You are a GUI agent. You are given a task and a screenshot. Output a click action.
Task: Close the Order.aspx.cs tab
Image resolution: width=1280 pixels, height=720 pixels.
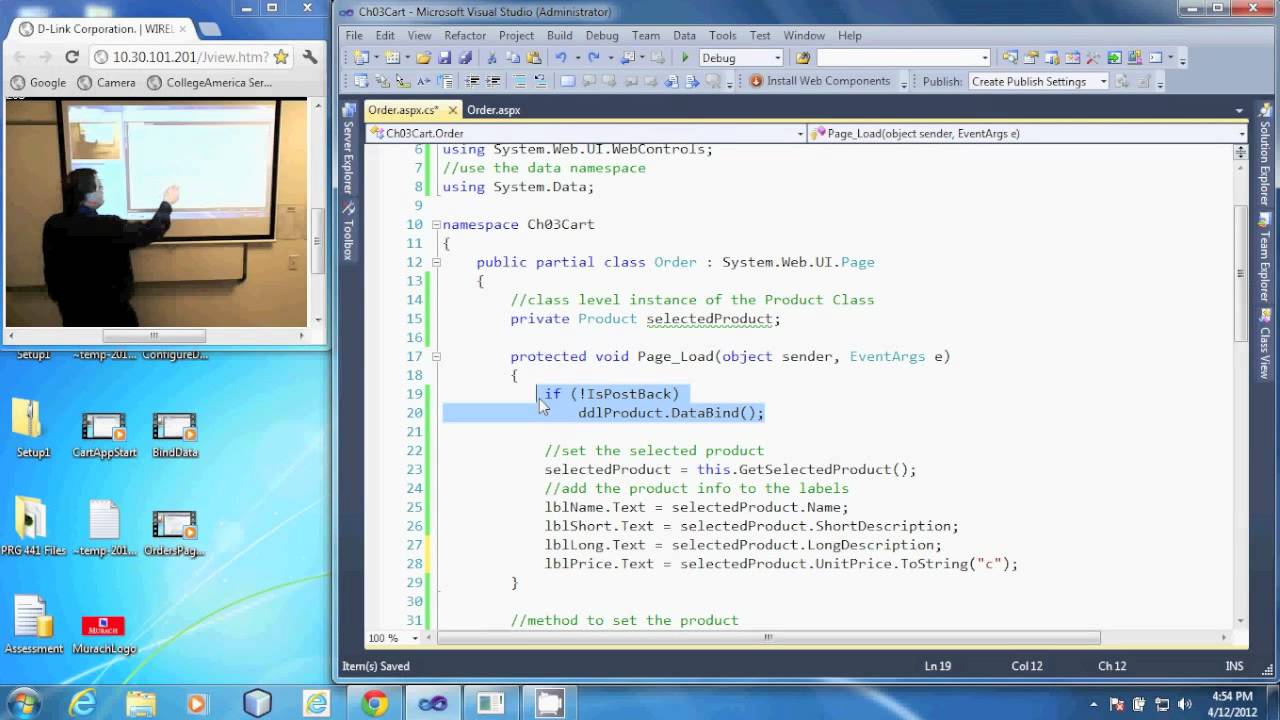tap(453, 110)
